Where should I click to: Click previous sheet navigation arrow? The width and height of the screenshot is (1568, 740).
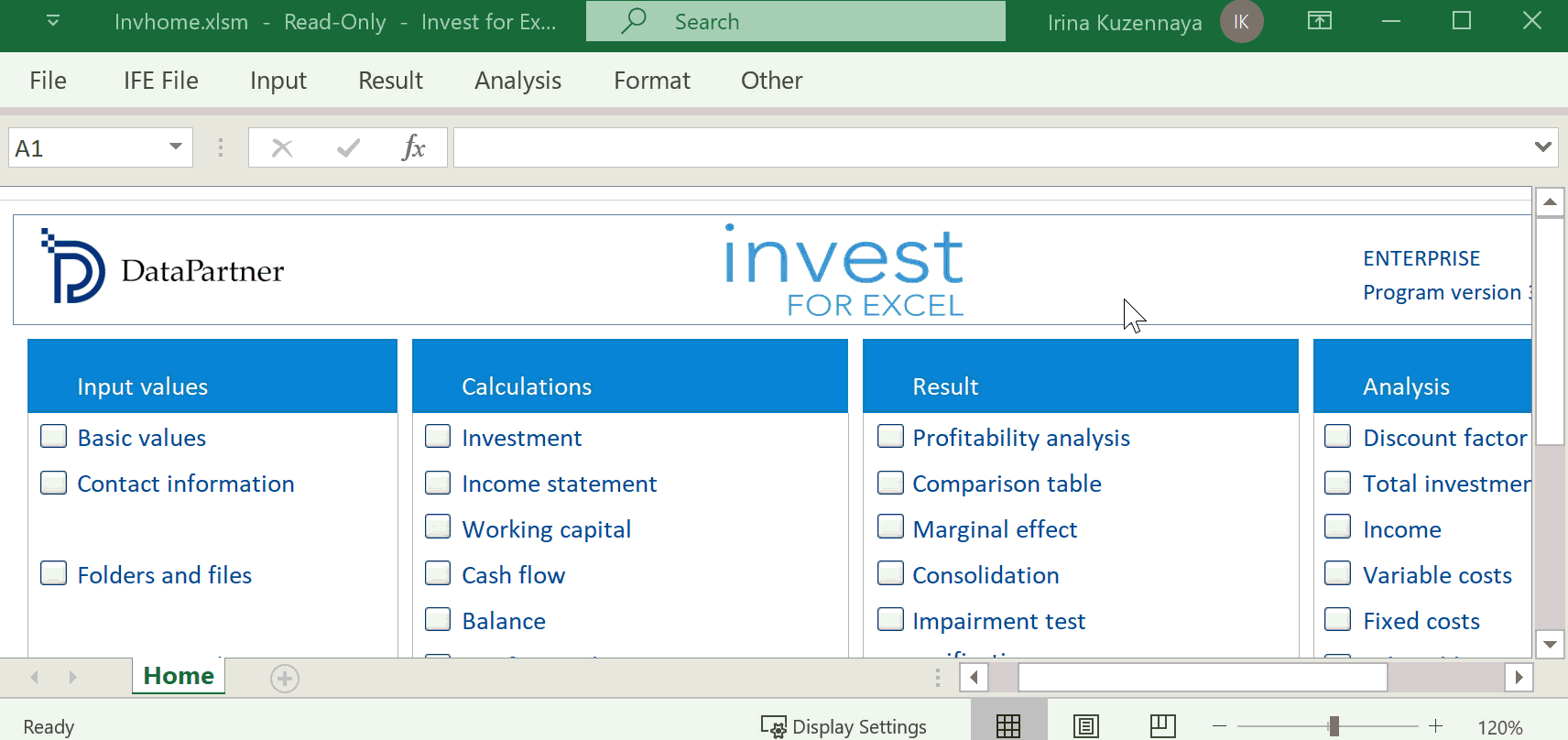pos(35,677)
